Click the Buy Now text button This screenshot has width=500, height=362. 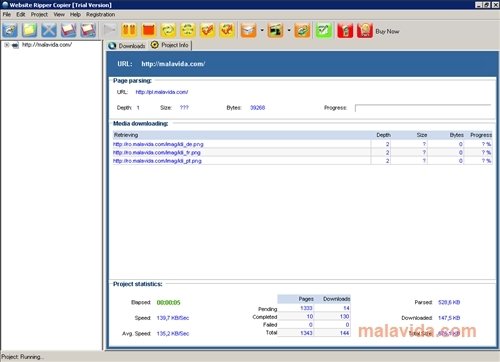(x=387, y=31)
